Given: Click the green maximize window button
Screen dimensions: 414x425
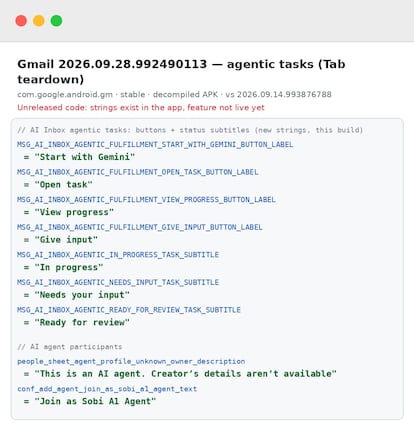Looking at the screenshot, I should click(x=56, y=21).
